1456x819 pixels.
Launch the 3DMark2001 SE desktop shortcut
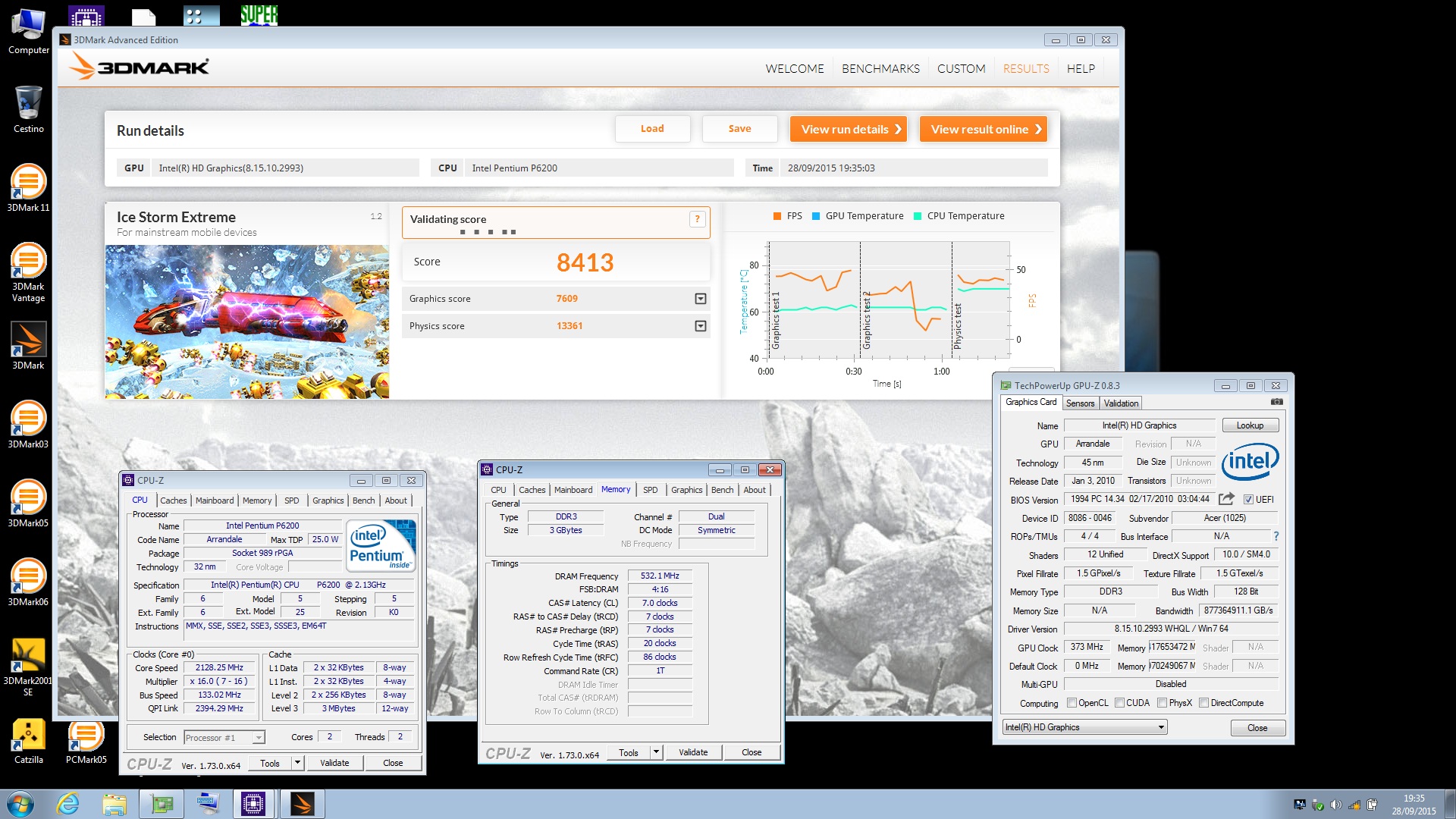[28, 666]
